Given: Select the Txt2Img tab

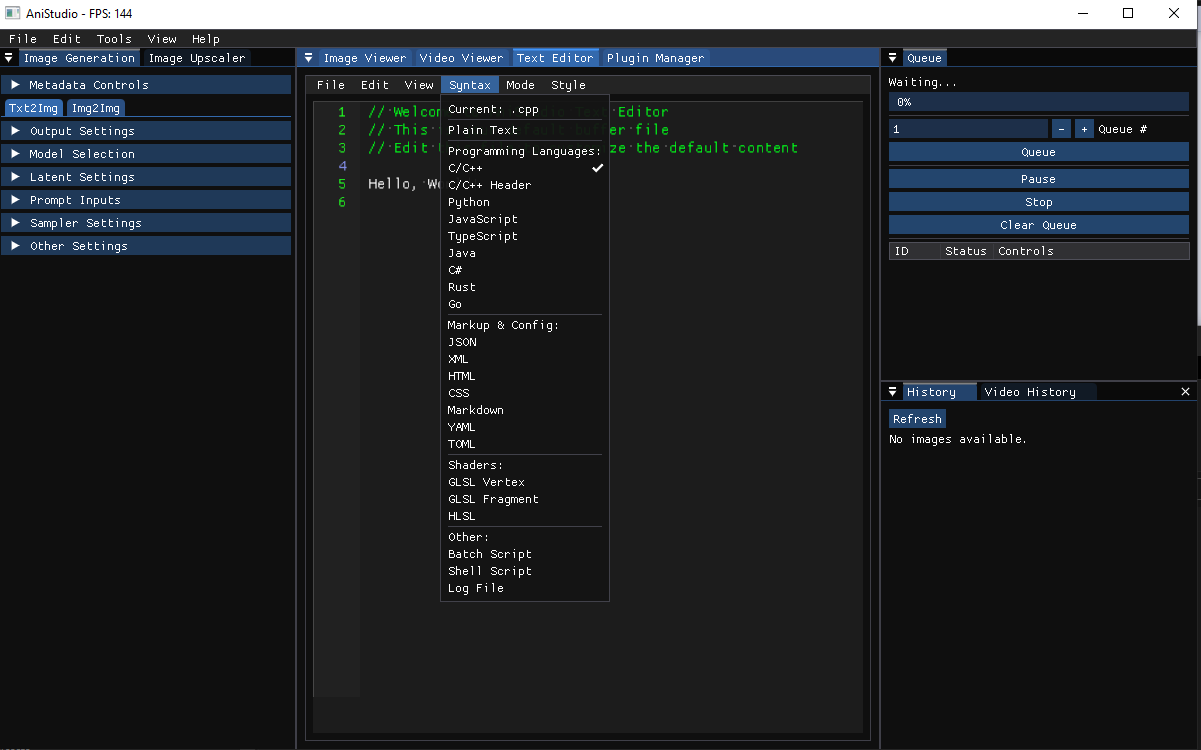Looking at the screenshot, I should [x=34, y=108].
